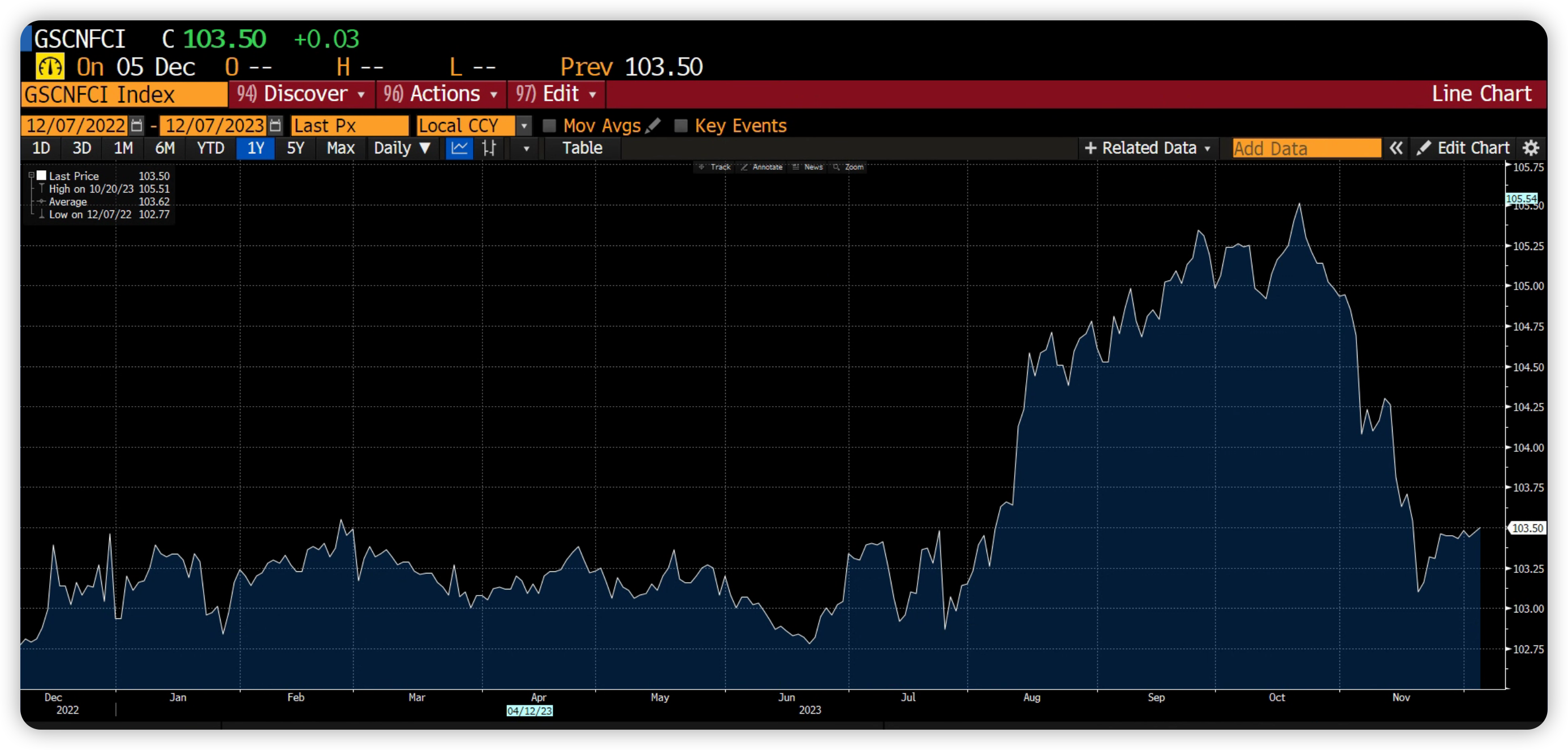Select the 1D time range

pyautogui.click(x=41, y=148)
